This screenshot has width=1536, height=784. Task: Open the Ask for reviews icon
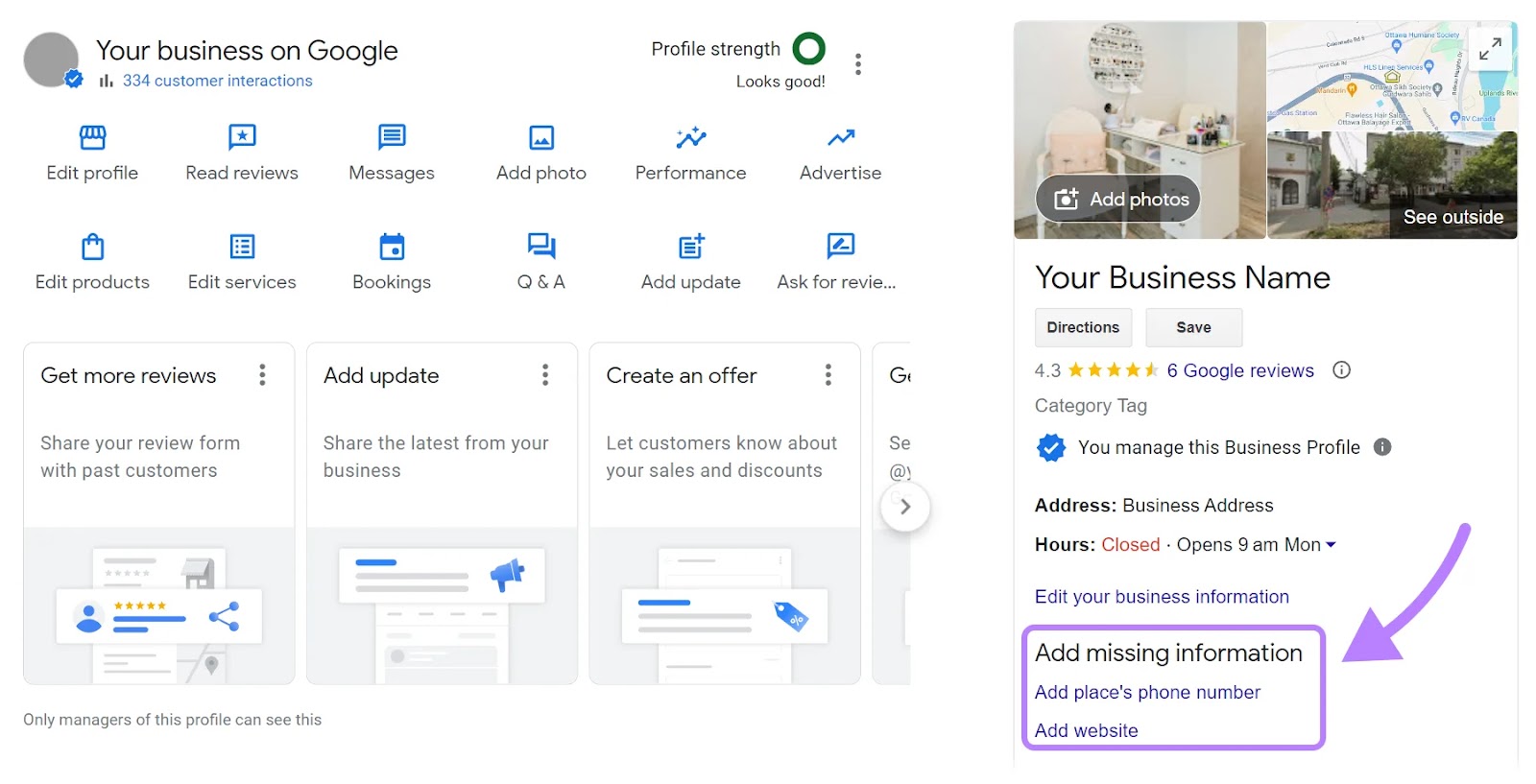click(841, 247)
